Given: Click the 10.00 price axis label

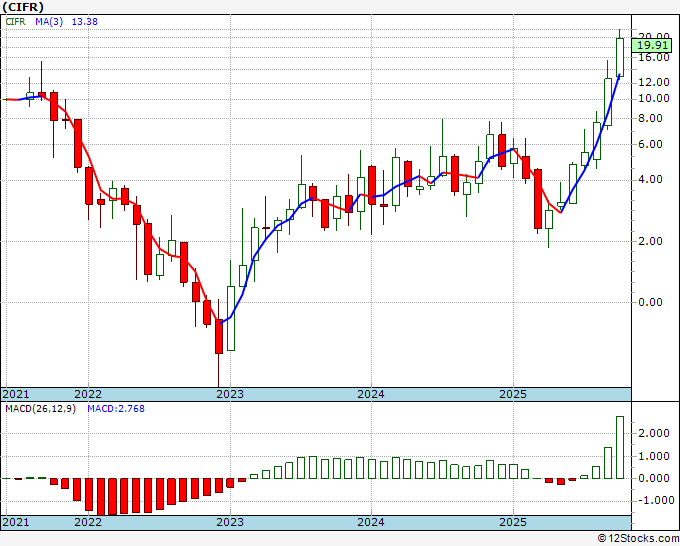Looking at the screenshot, I should click(x=651, y=98).
